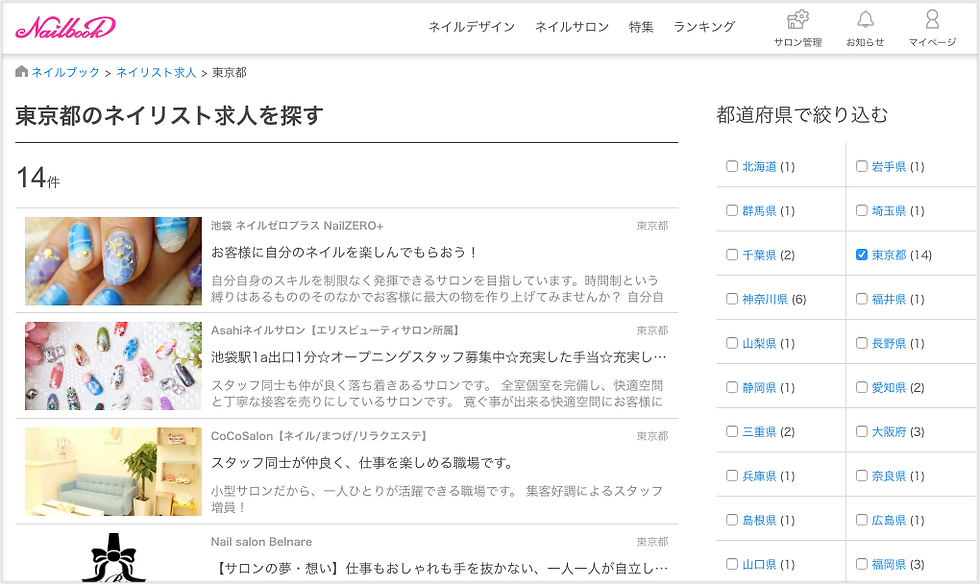Viewport: 980px width, 584px height.
Task: Click the home icon in breadcrumb
Action: [21, 71]
